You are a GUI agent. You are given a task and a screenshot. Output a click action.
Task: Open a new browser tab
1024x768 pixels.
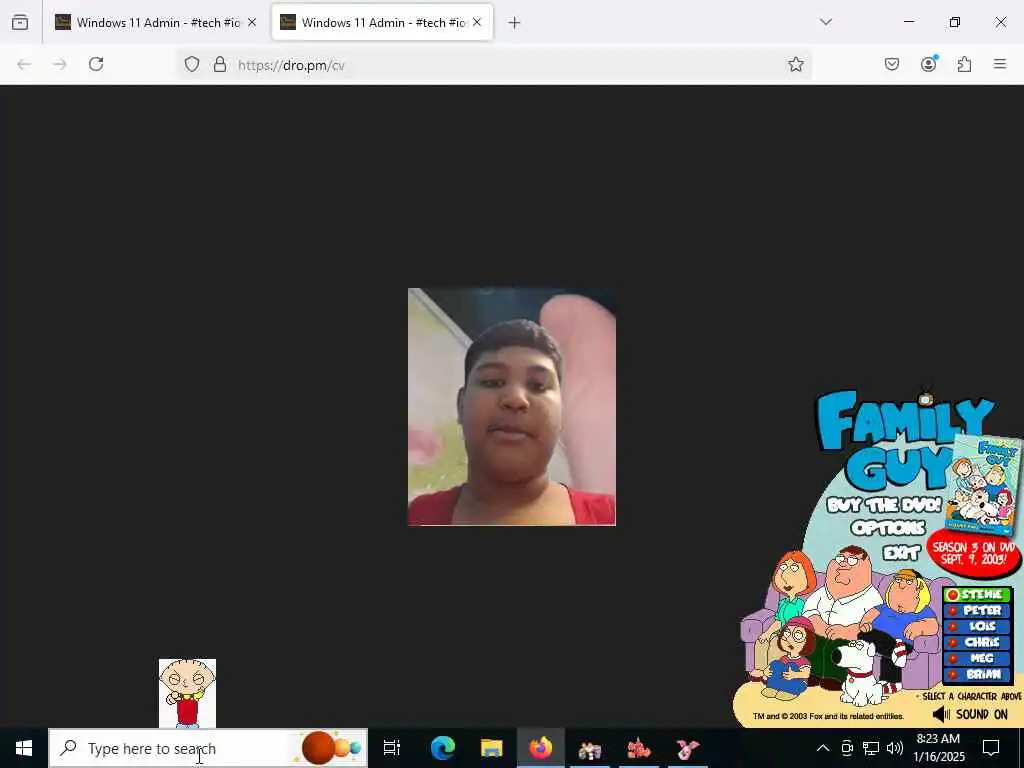(515, 23)
